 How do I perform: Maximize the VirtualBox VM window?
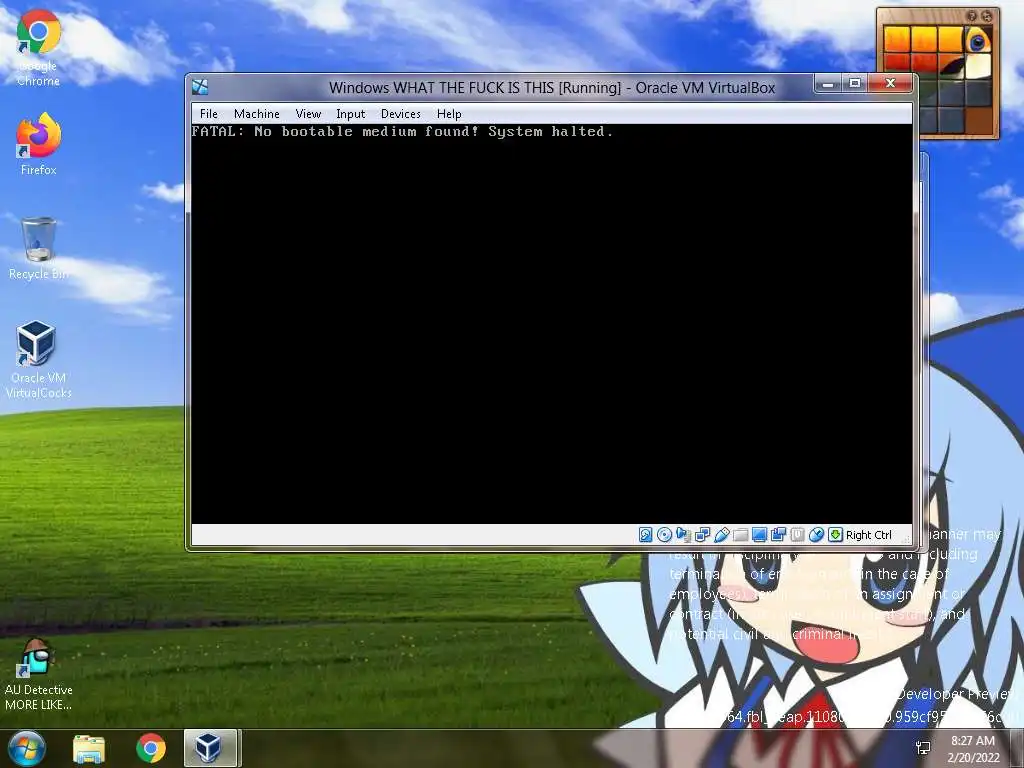click(x=854, y=84)
